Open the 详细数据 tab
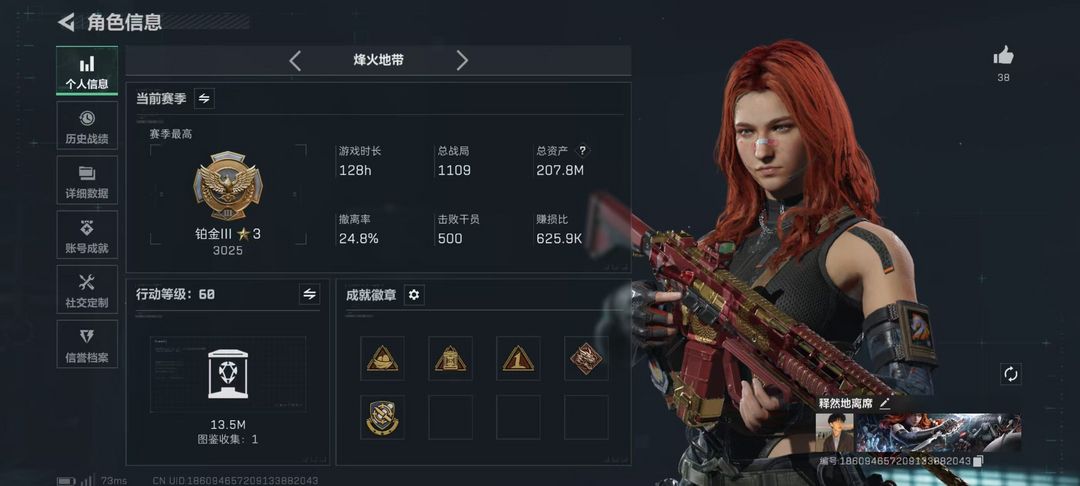This screenshot has width=1080, height=486. (x=87, y=180)
